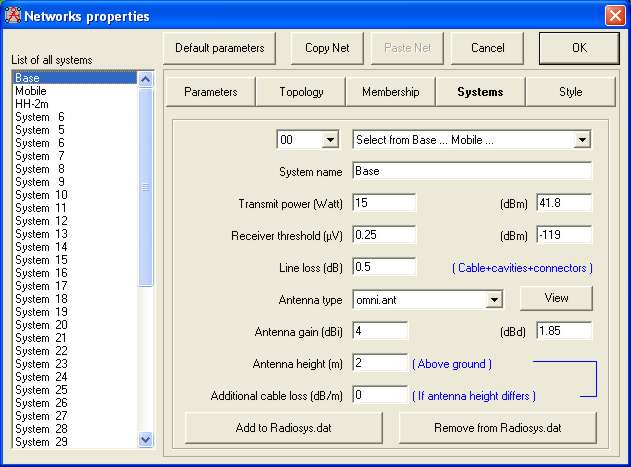
Task: Click the systems list scrollbar thumb
Action: click(x=145, y=187)
